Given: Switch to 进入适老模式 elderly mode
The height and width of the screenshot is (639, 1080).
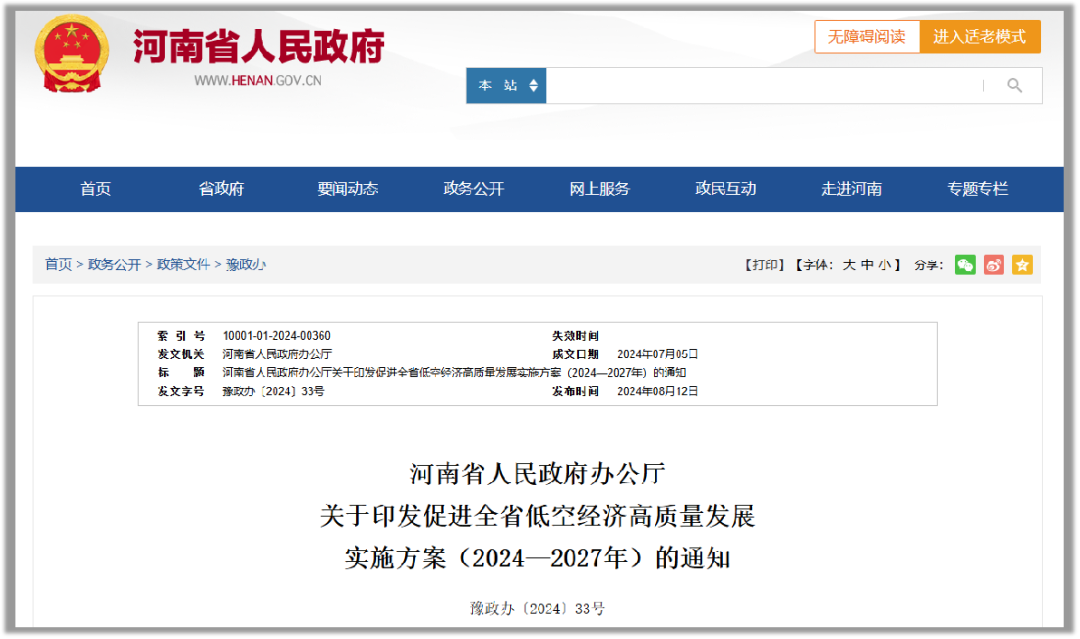Looking at the screenshot, I should [x=980, y=37].
